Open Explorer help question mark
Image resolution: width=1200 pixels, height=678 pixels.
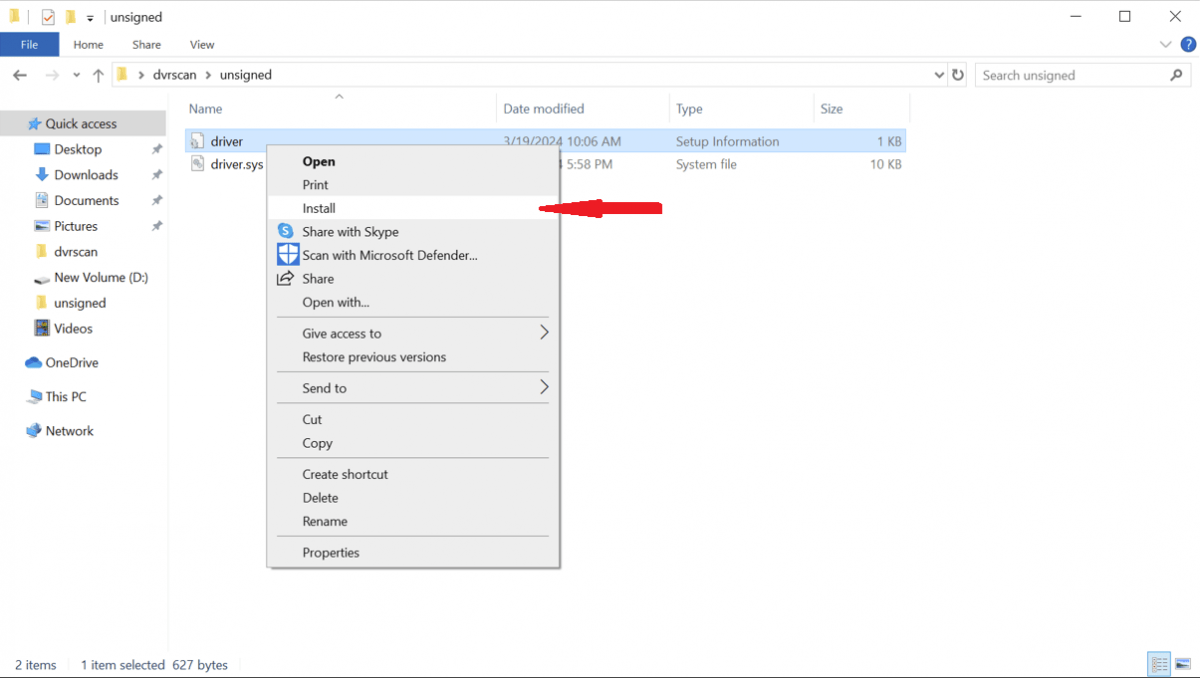click(1188, 44)
